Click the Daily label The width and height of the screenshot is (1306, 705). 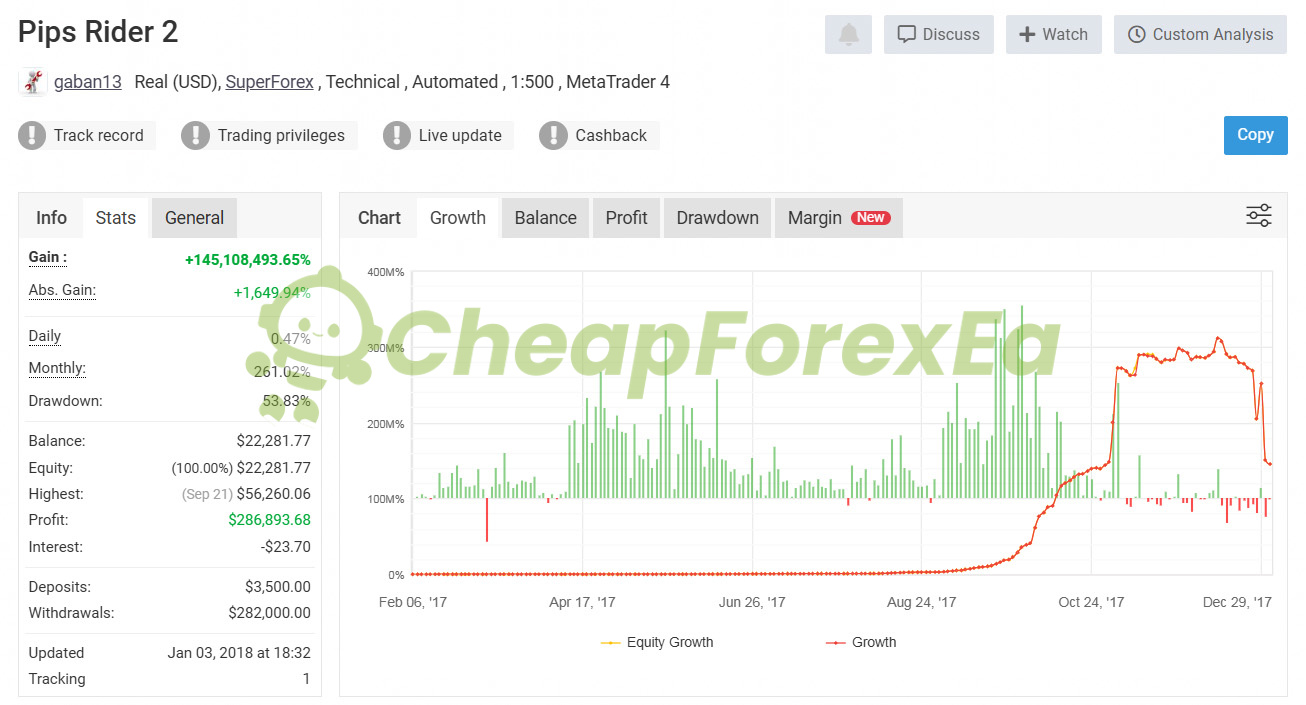coord(45,336)
